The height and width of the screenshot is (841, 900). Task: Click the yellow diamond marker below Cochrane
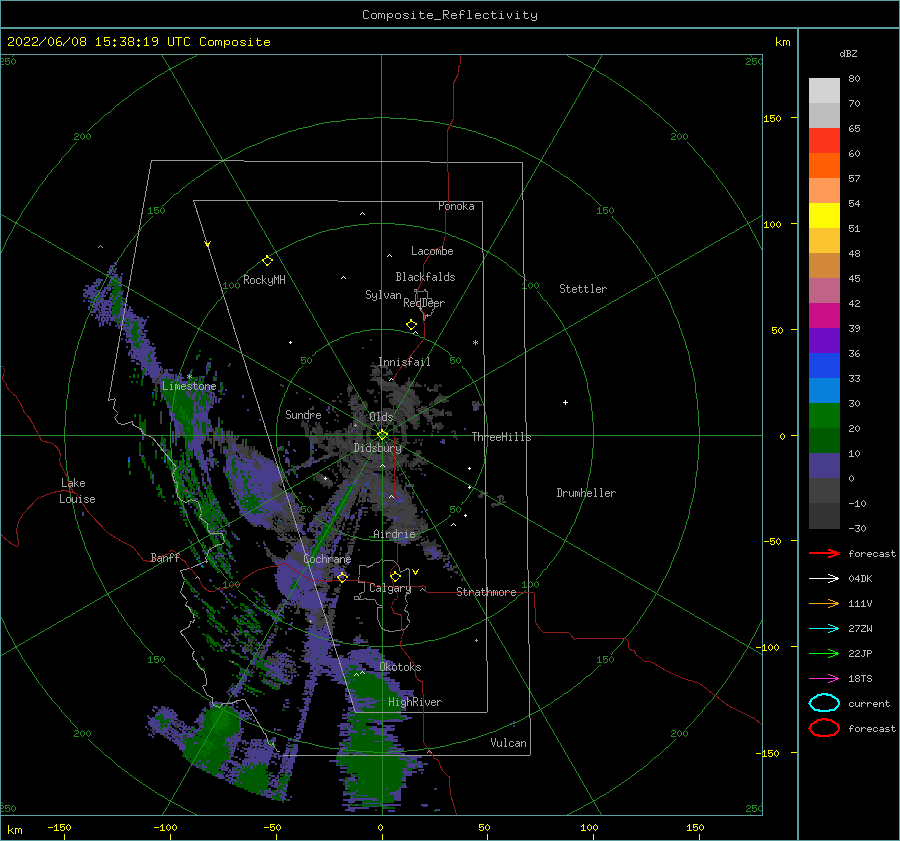click(343, 577)
